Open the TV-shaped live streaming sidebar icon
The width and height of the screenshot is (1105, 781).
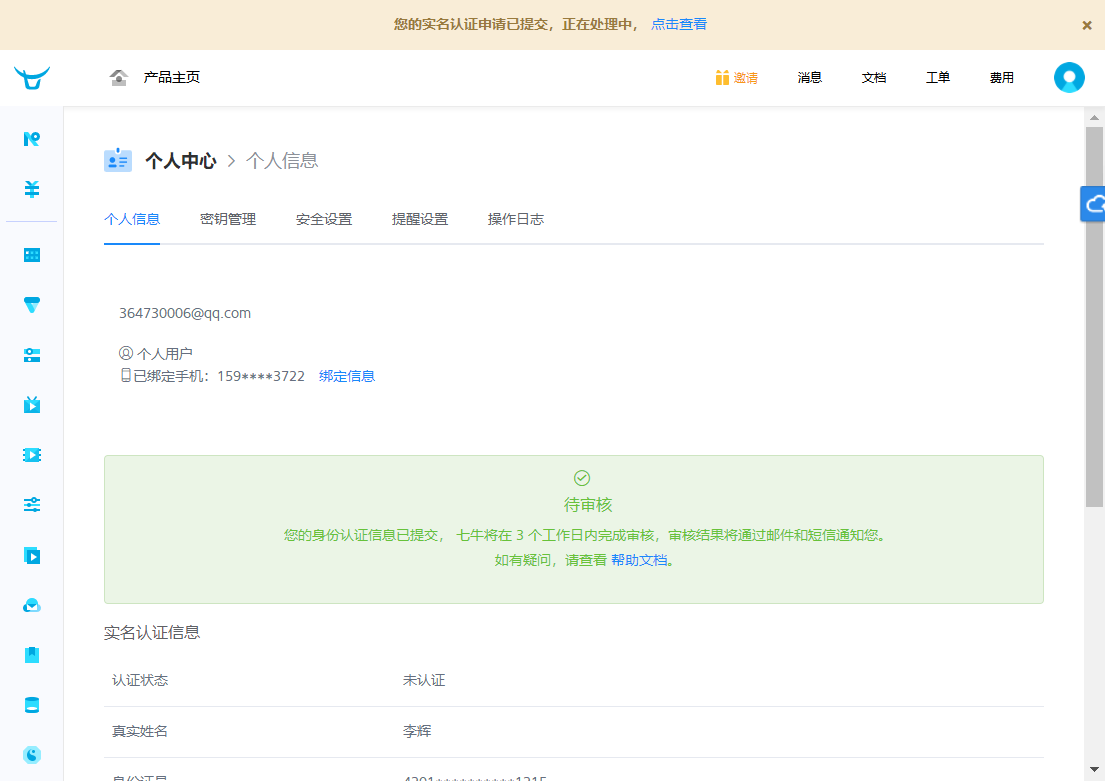[31, 405]
